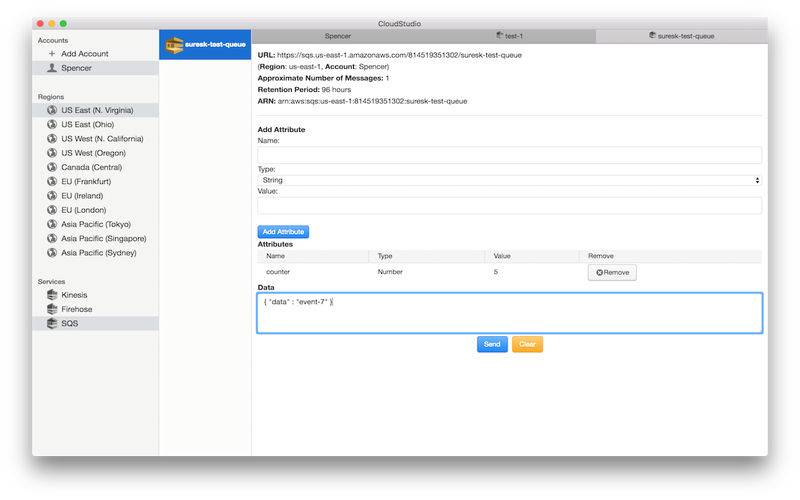Click the globe icon for Asia Pacific (Sydney)
The height and width of the screenshot is (500, 800).
pos(52,253)
